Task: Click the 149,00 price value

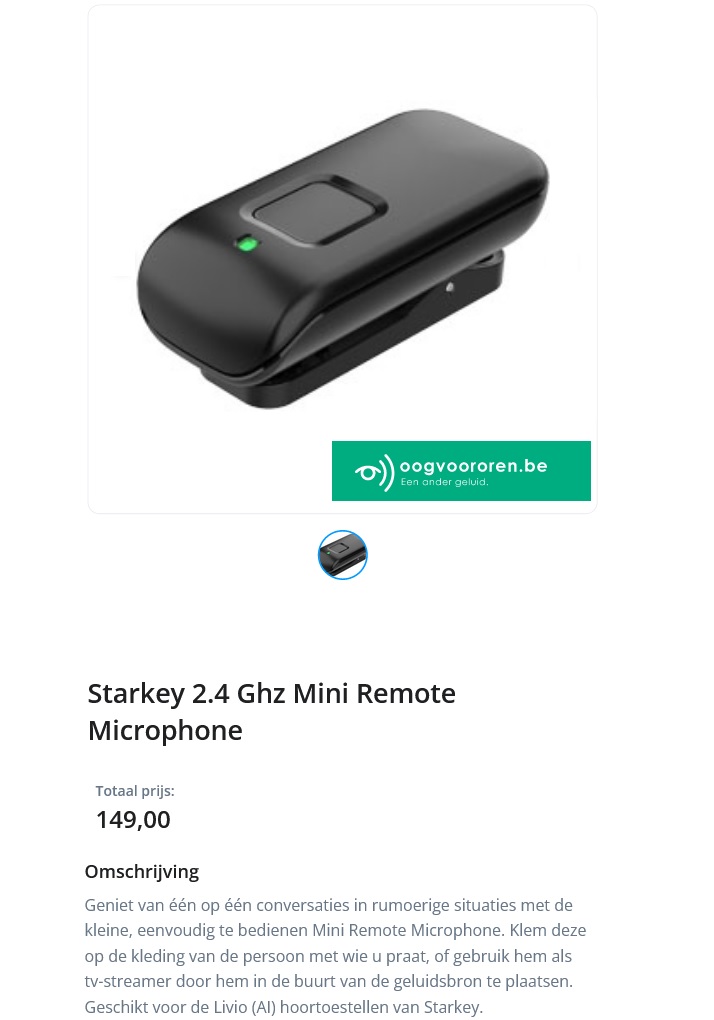Action: pyautogui.click(x=133, y=819)
